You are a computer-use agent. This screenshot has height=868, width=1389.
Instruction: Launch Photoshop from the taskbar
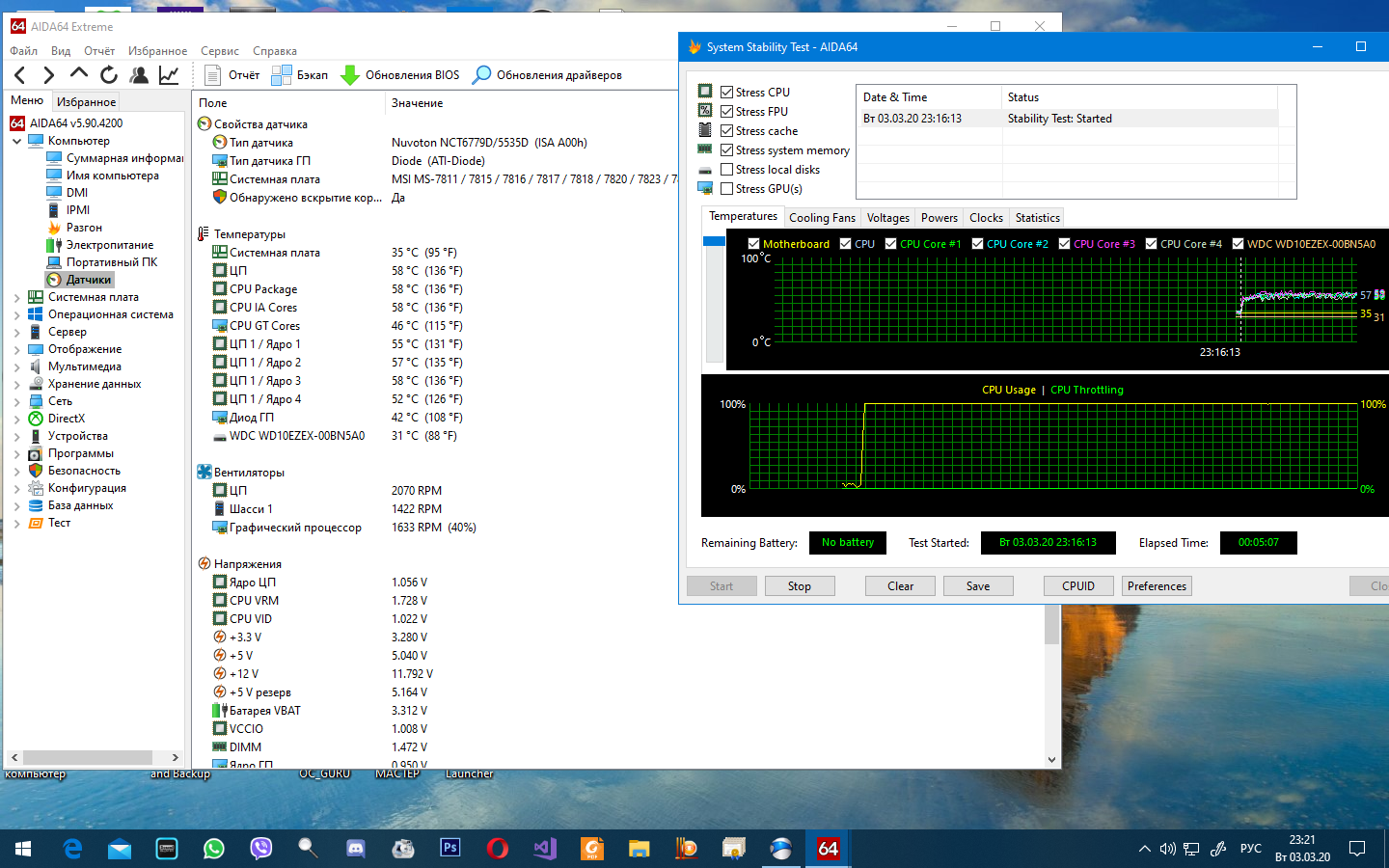coord(450,849)
